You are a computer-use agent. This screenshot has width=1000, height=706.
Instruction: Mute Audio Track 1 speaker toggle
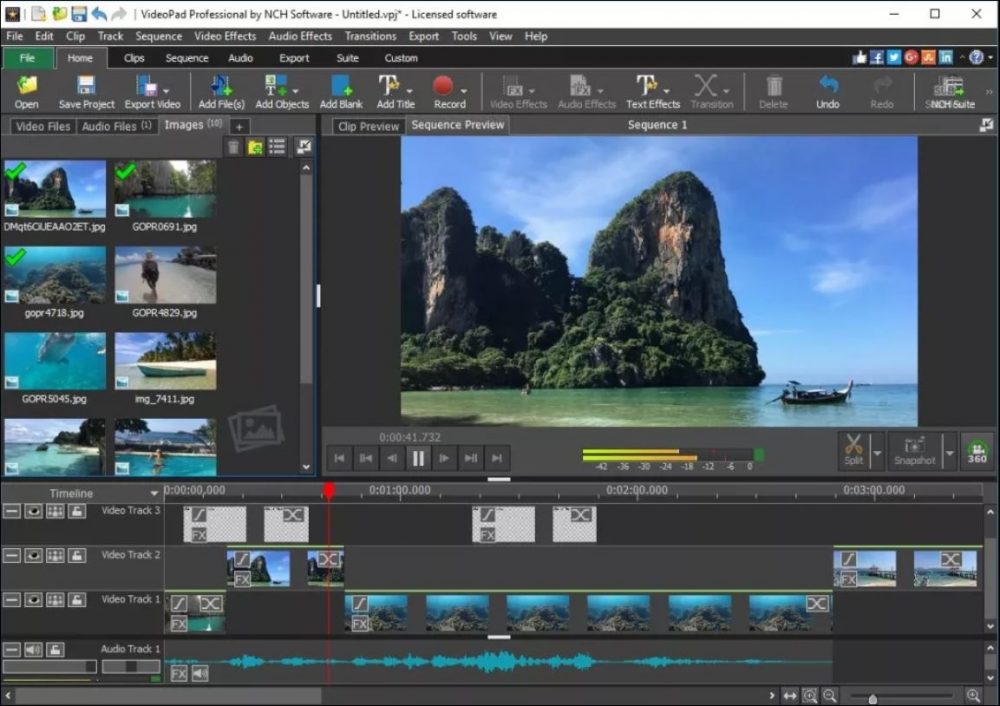point(33,649)
